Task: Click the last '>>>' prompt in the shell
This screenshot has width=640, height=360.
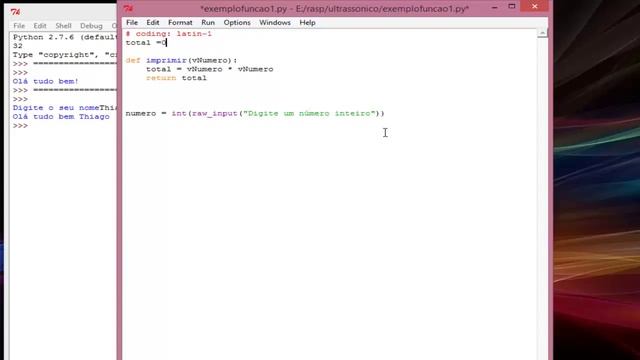Action: [x=20, y=126]
